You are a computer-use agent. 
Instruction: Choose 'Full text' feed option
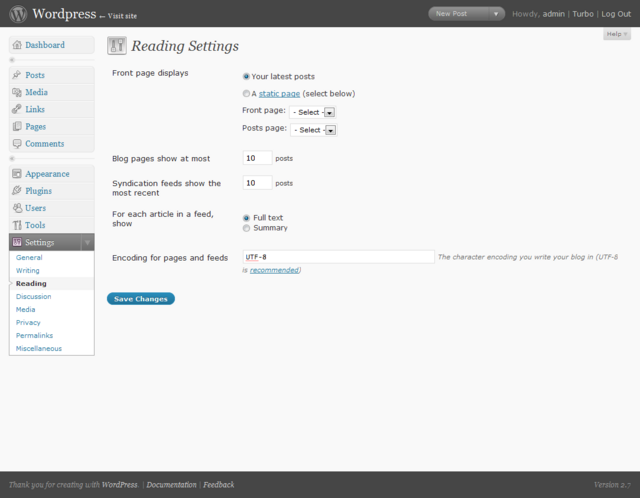pyautogui.click(x=246, y=218)
